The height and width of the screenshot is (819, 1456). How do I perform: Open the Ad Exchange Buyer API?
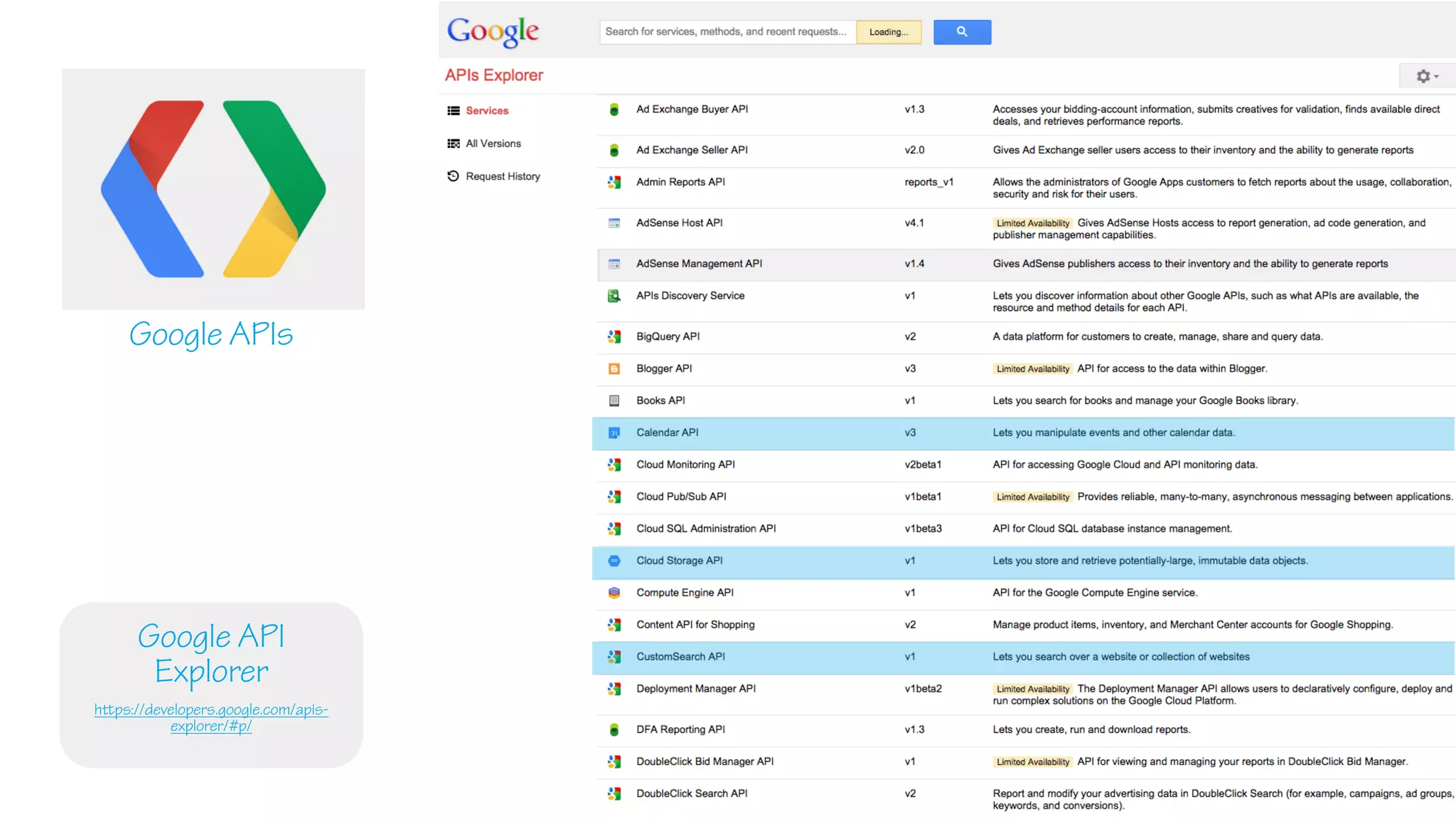pyautogui.click(x=692, y=109)
